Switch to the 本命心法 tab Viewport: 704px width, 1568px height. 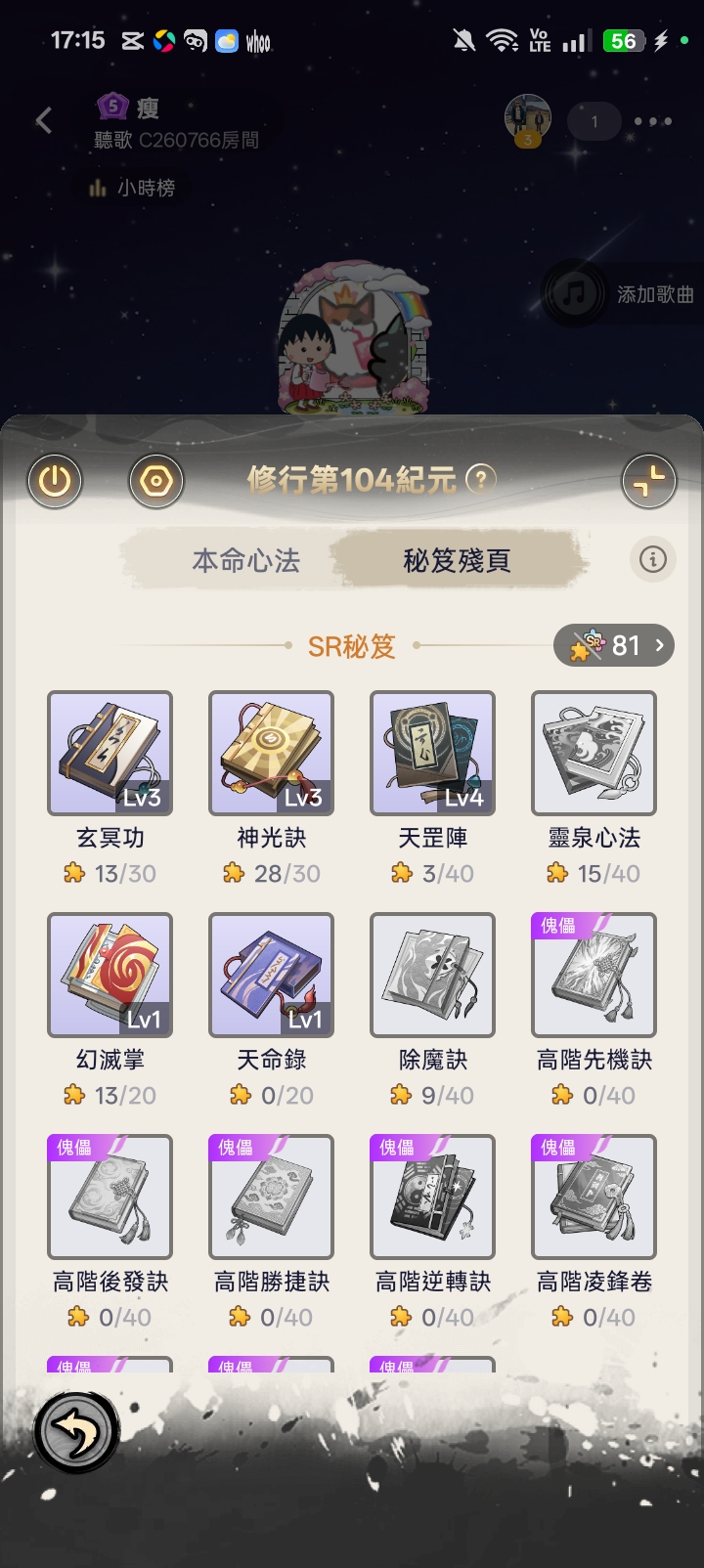pos(245,560)
